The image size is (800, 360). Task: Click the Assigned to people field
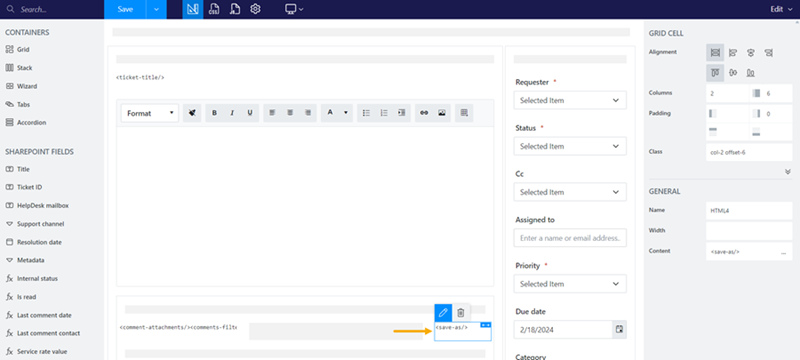[570, 238]
